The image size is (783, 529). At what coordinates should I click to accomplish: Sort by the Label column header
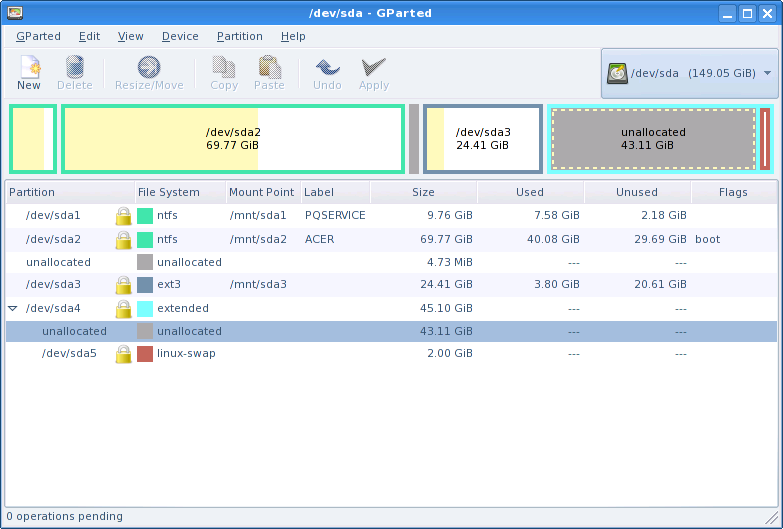[x=336, y=192]
